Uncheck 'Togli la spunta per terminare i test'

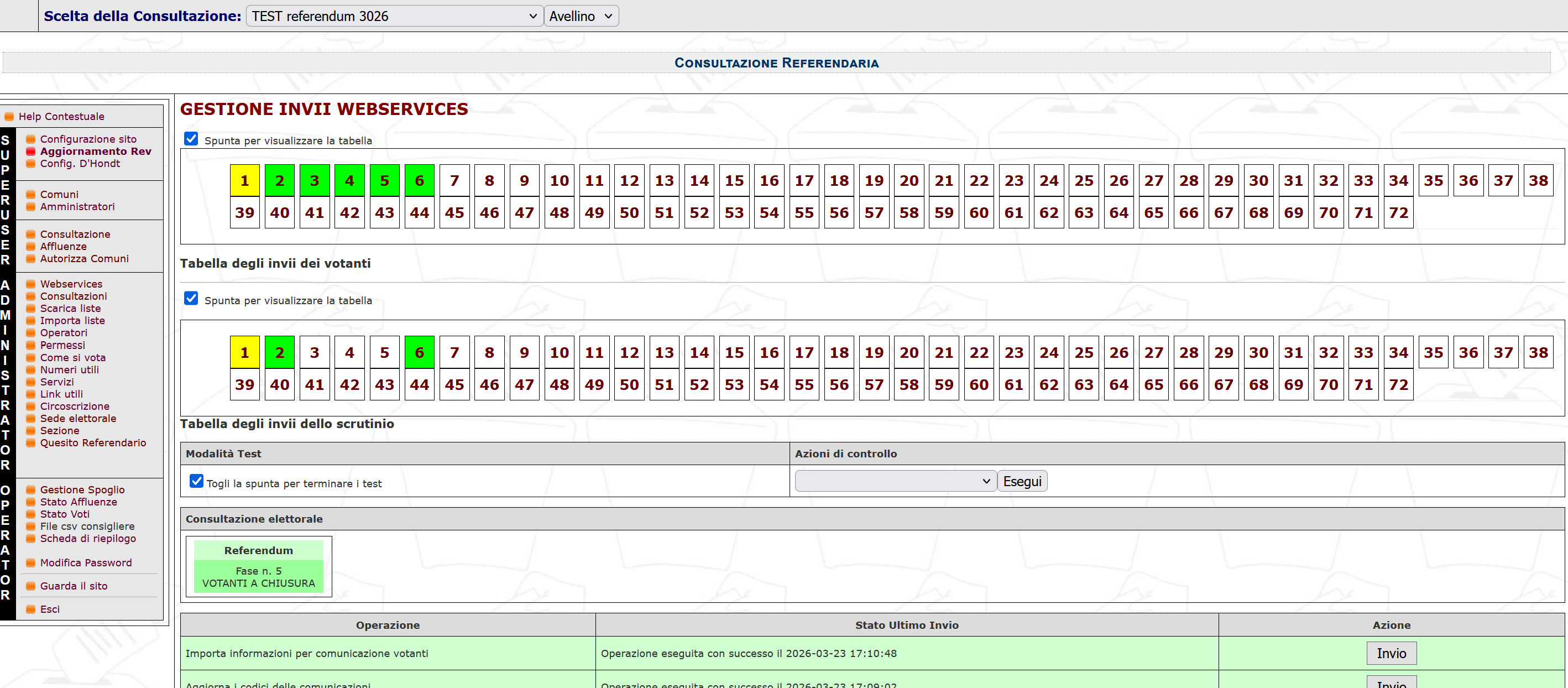click(196, 481)
